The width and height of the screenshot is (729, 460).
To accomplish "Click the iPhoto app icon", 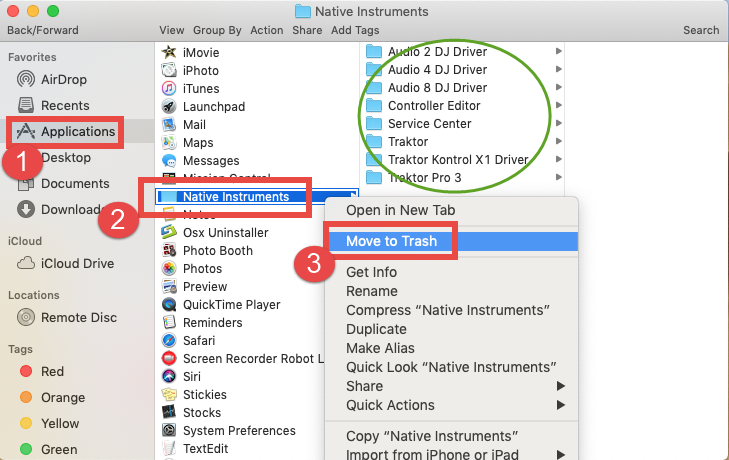I will pos(169,70).
